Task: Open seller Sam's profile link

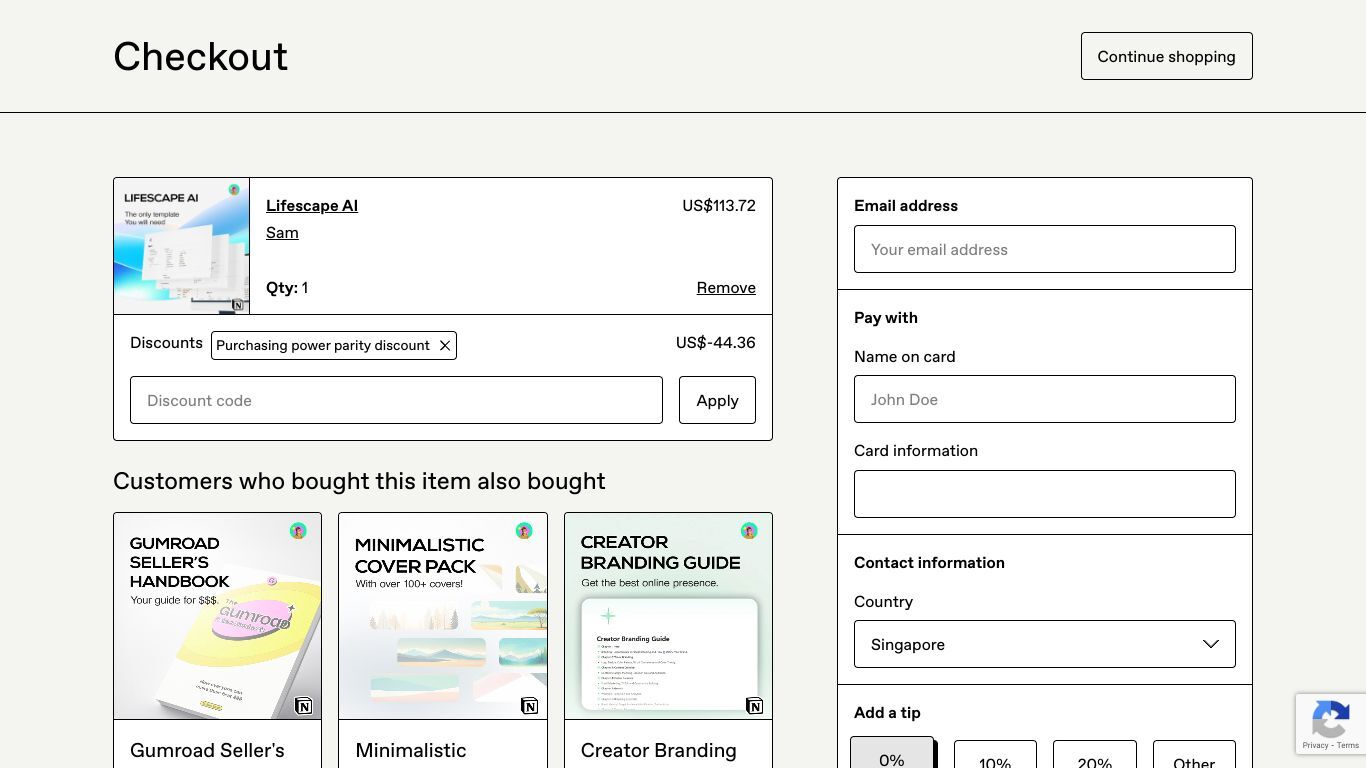Action: click(x=282, y=233)
